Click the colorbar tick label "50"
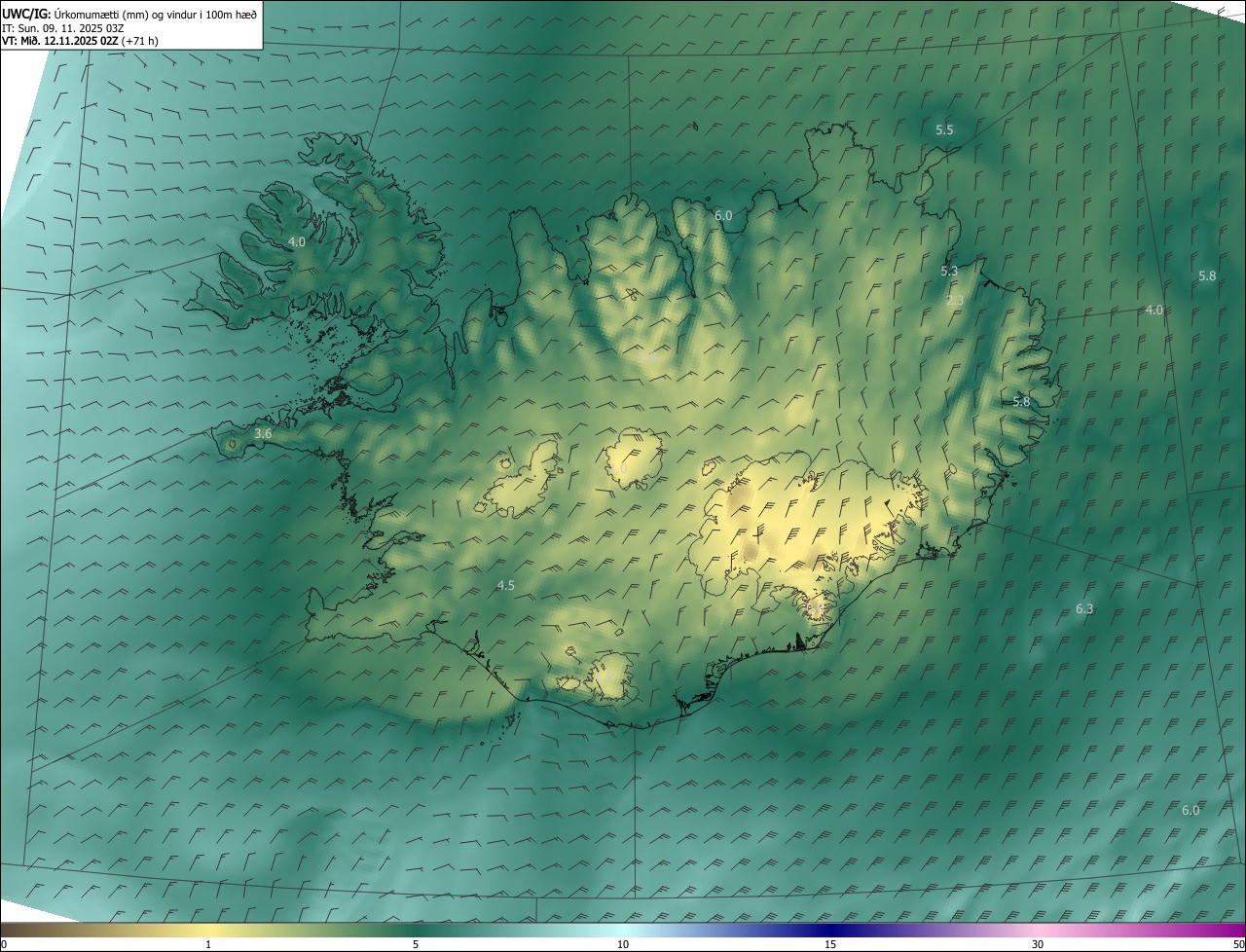Image resolution: width=1246 pixels, height=952 pixels. coord(1238,944)
